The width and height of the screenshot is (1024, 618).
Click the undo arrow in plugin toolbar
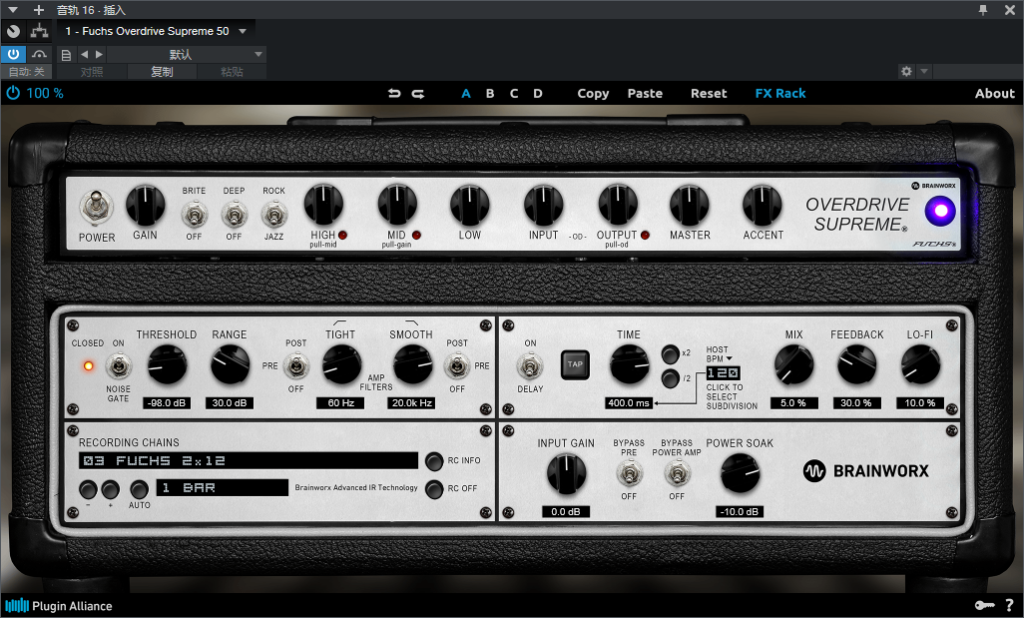394,93
